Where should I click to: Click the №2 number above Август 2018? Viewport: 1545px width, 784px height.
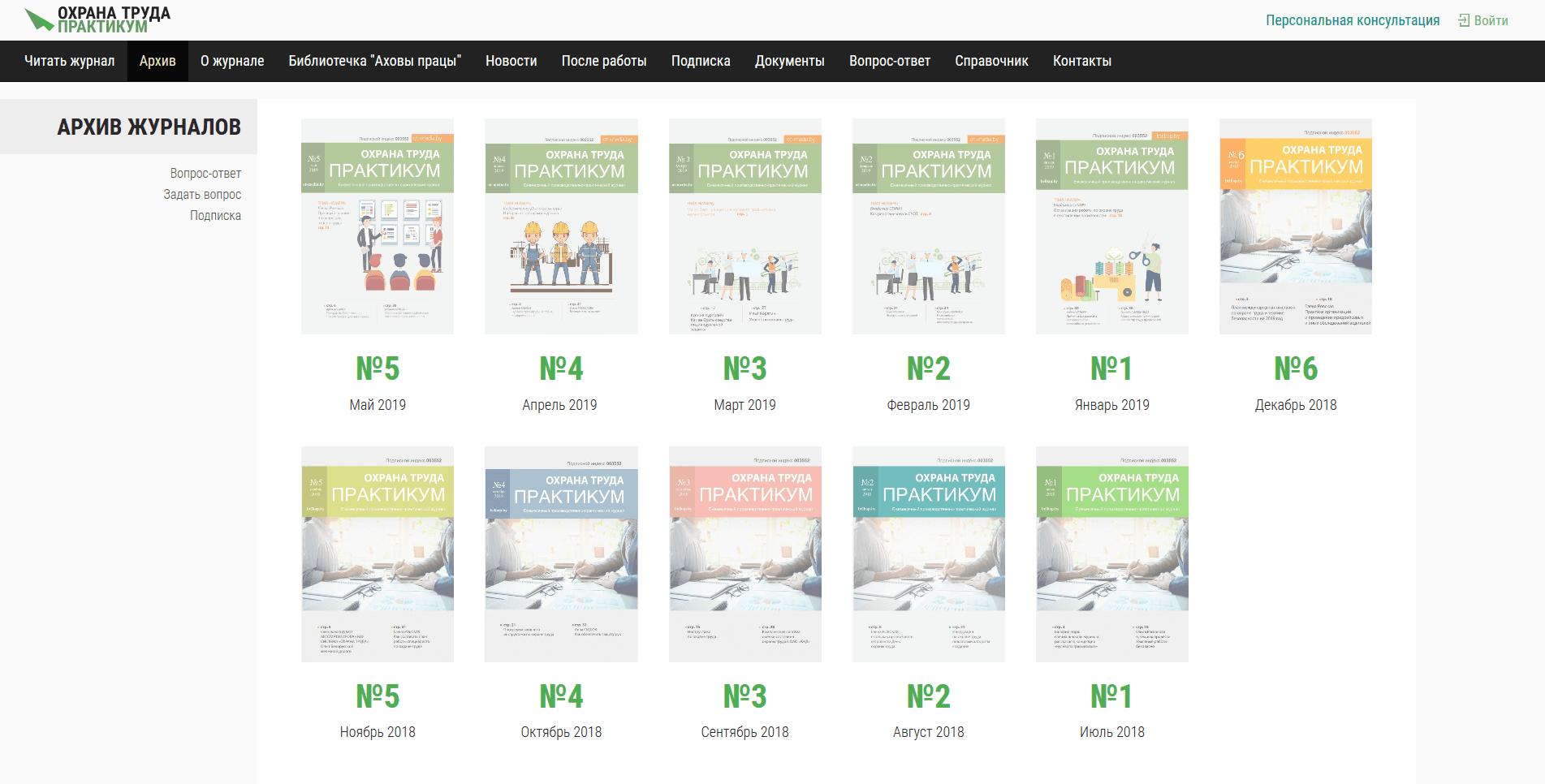[929, 696]
